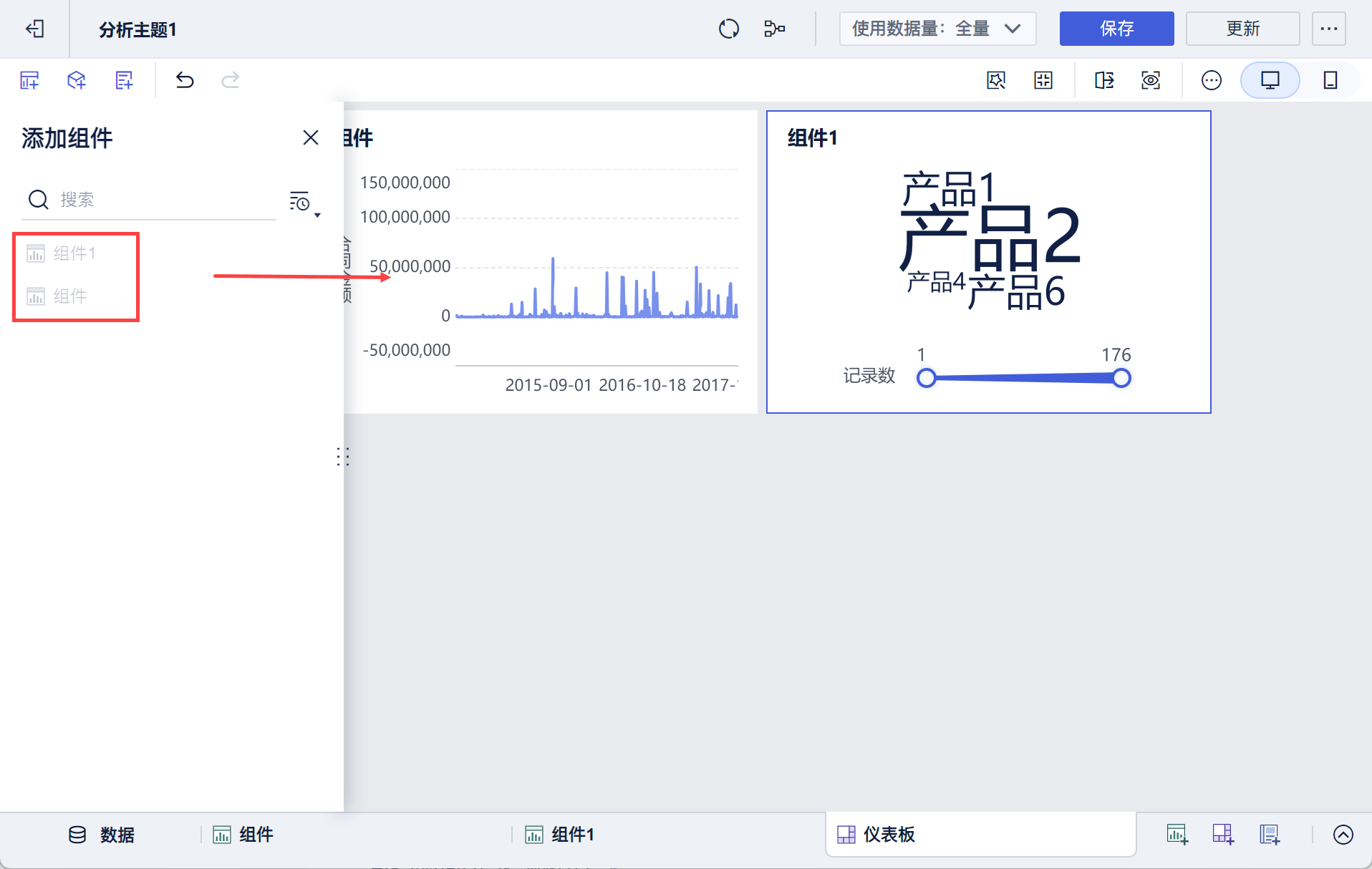Switch to the 组件 bottom tab
Screen dimensions: 1372x869
(243, 835)
